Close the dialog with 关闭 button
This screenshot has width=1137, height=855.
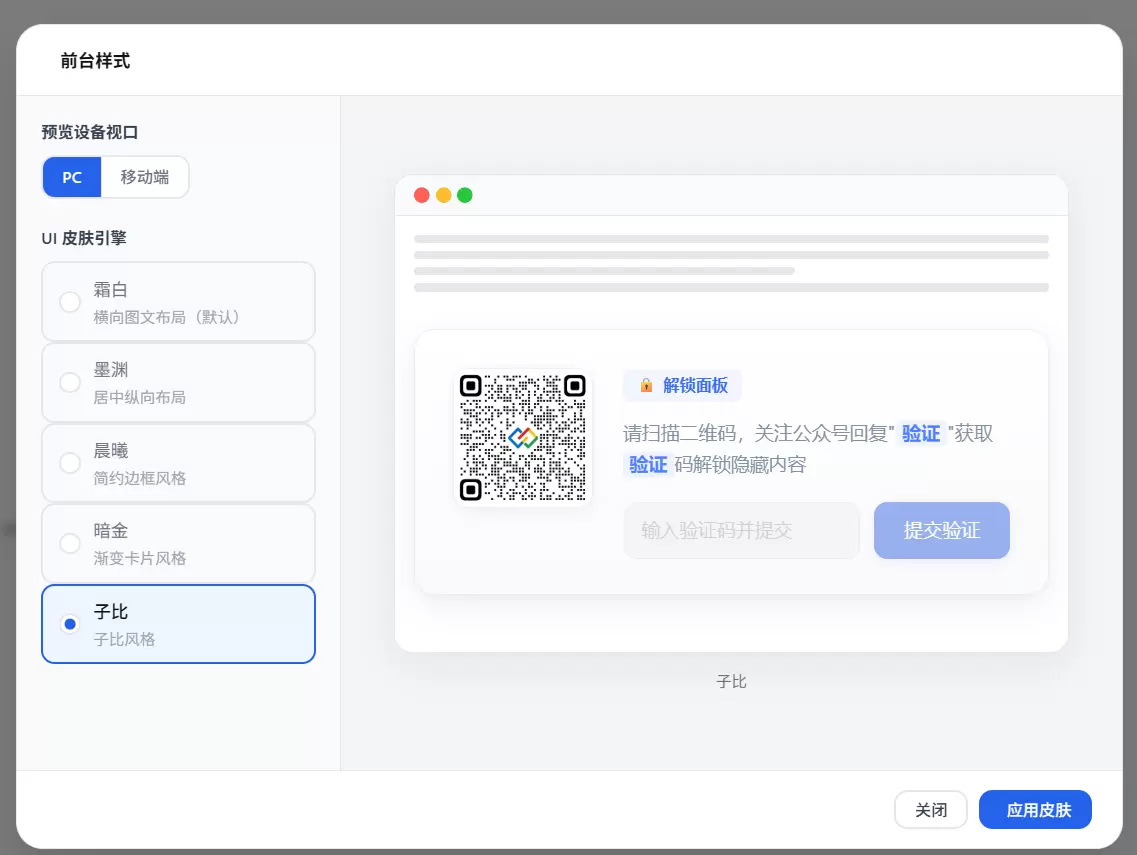(x=930, y=809)
